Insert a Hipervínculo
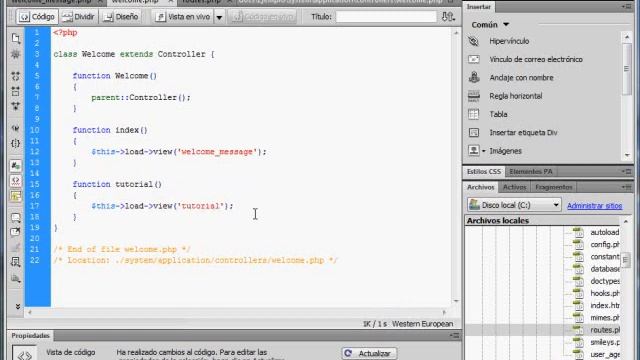The width and height of the screenshot is (640, 360). (x=509, y=41)
